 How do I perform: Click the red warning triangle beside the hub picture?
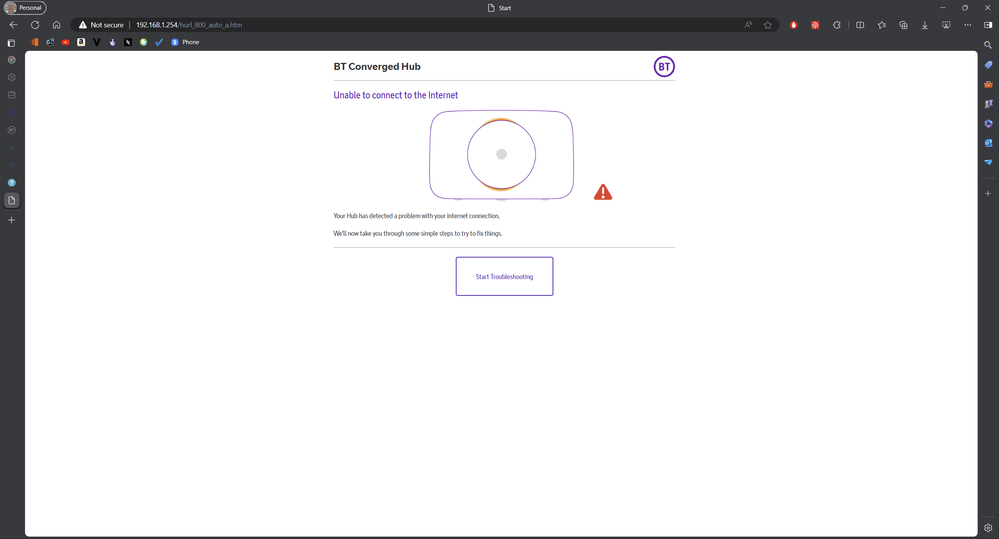pos(603,192)
